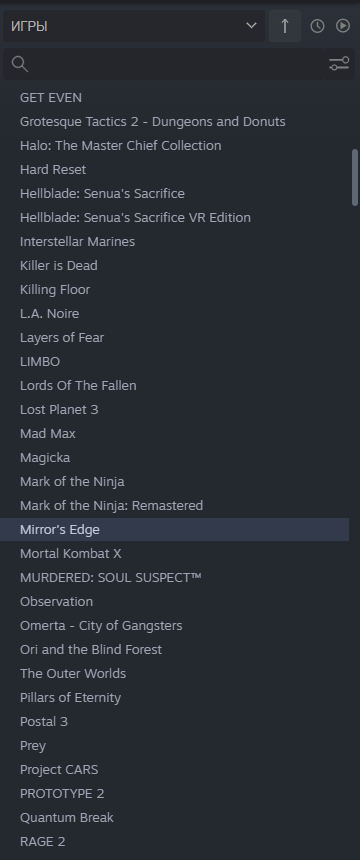Select Mirror's Edge in the game list
Viewport: 360px width, 860px height.
(x=175, y=529)
